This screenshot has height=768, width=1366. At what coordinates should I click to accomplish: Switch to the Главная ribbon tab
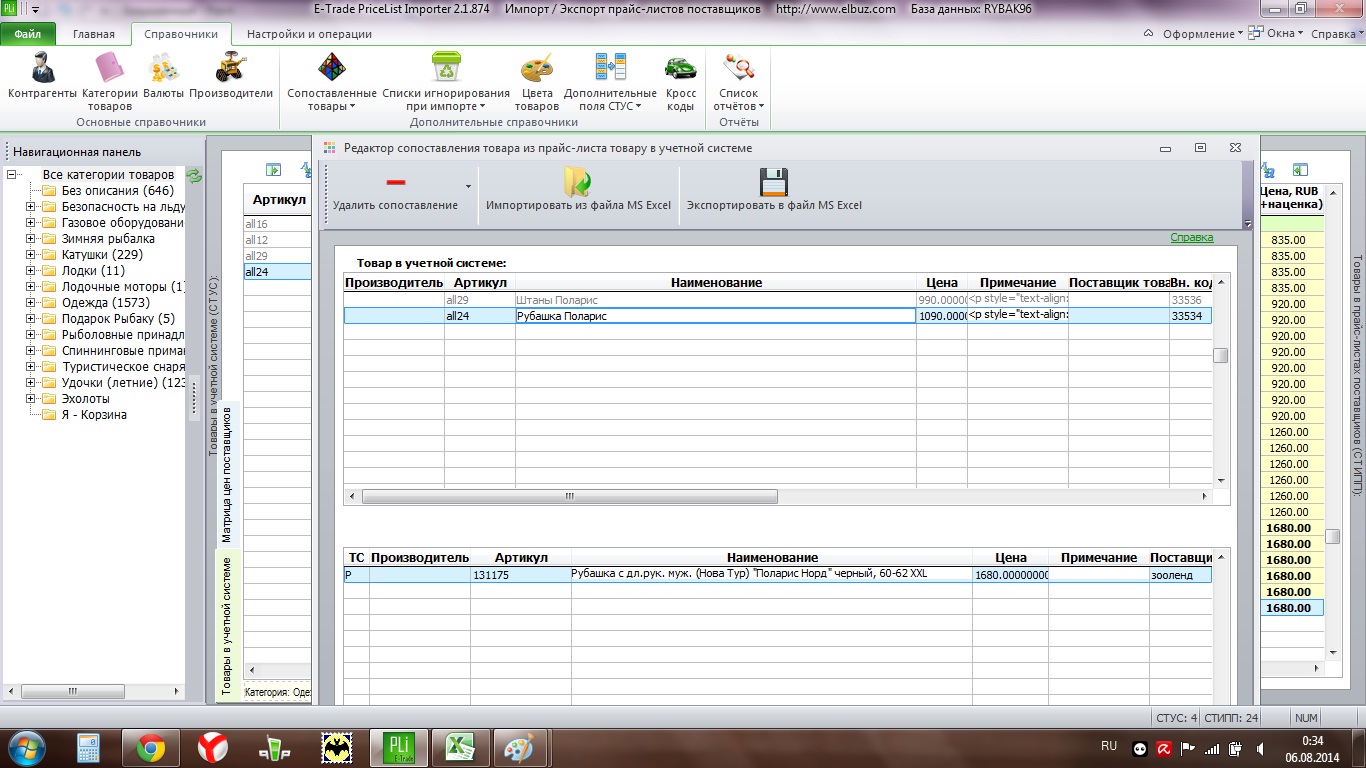[x=94, y=33]
